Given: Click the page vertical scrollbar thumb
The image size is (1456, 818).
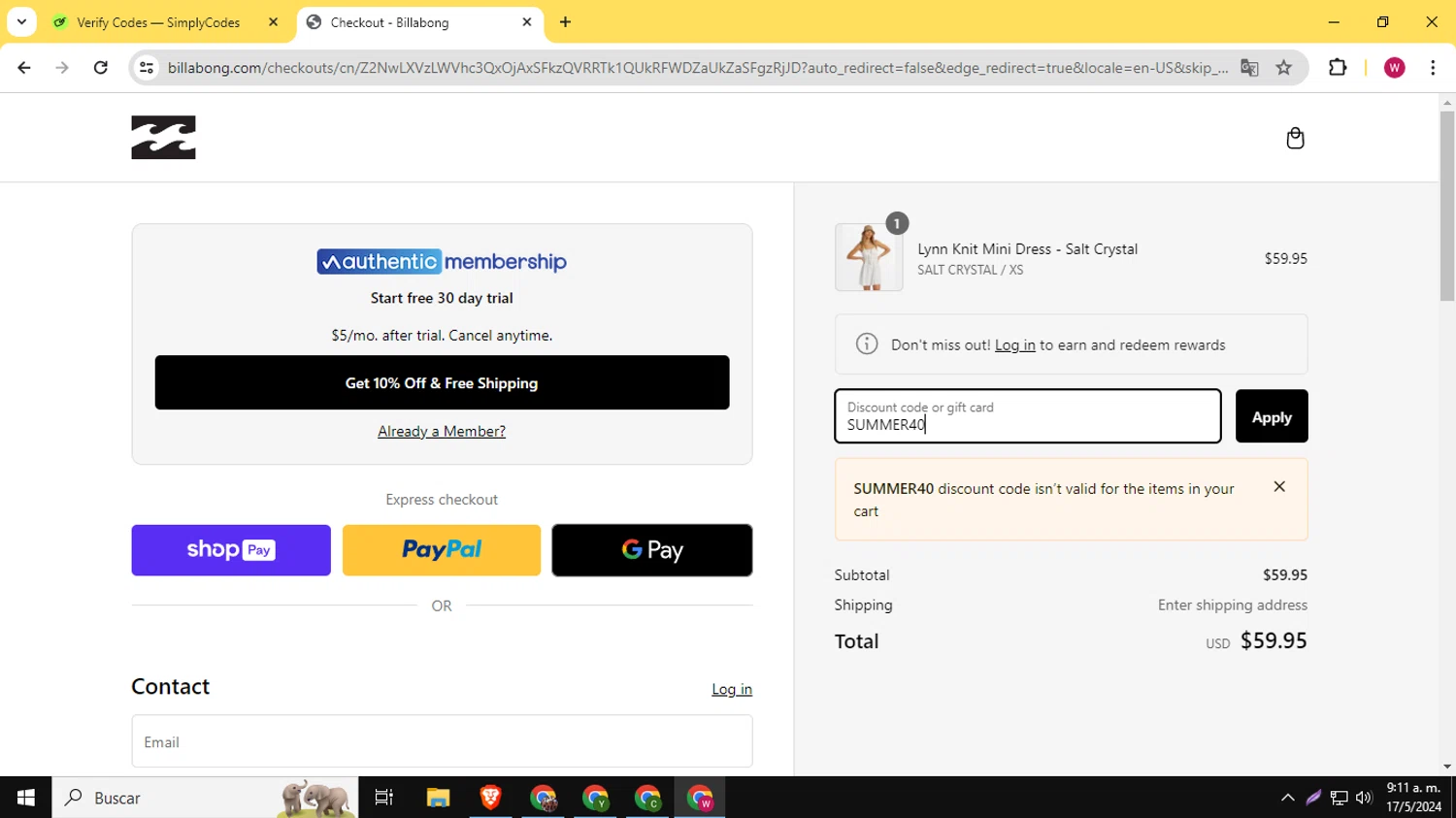Looking at the screenshot, I should 1447,206.
